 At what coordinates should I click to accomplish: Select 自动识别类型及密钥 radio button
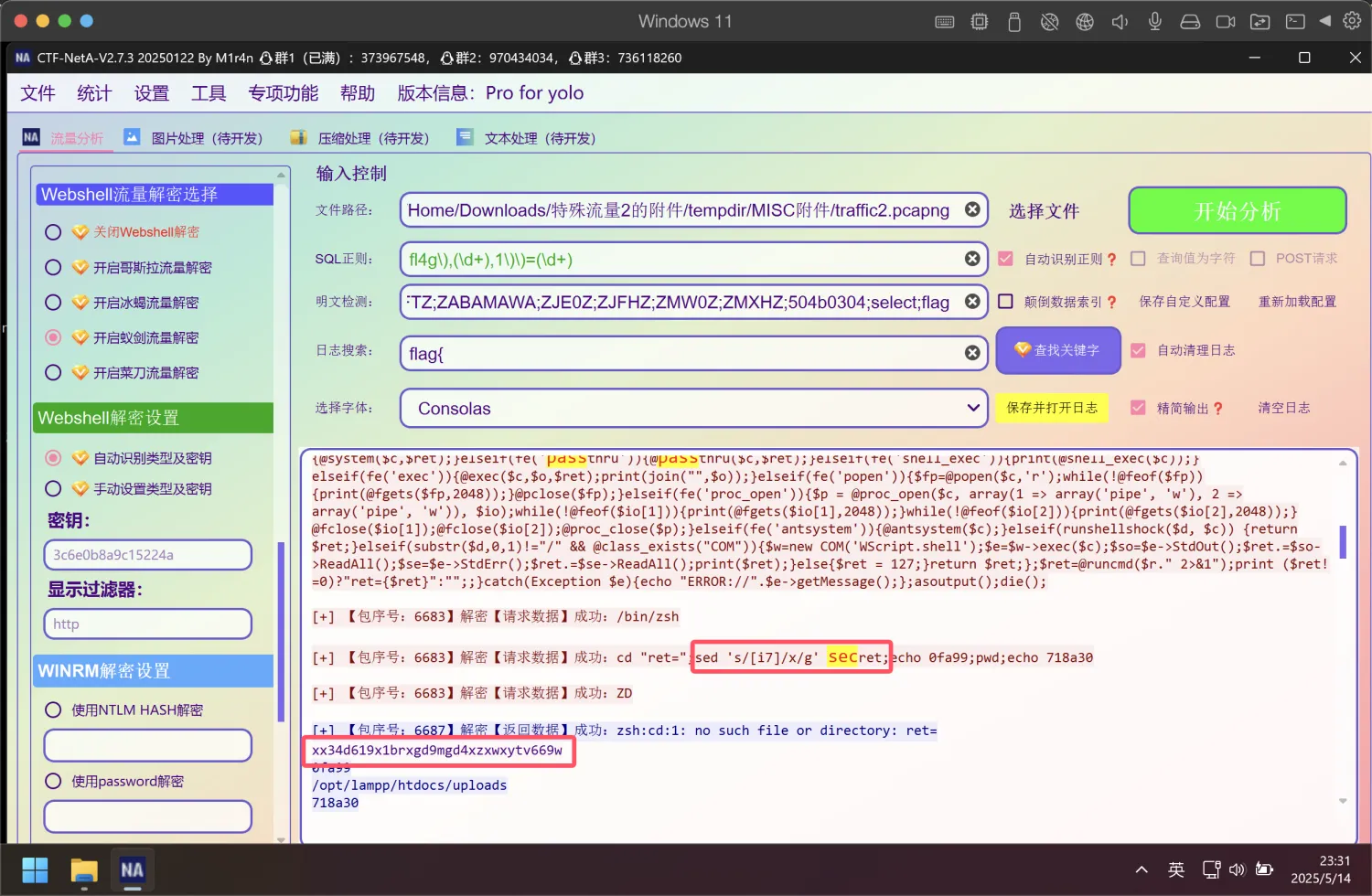(x=53, y=457)
